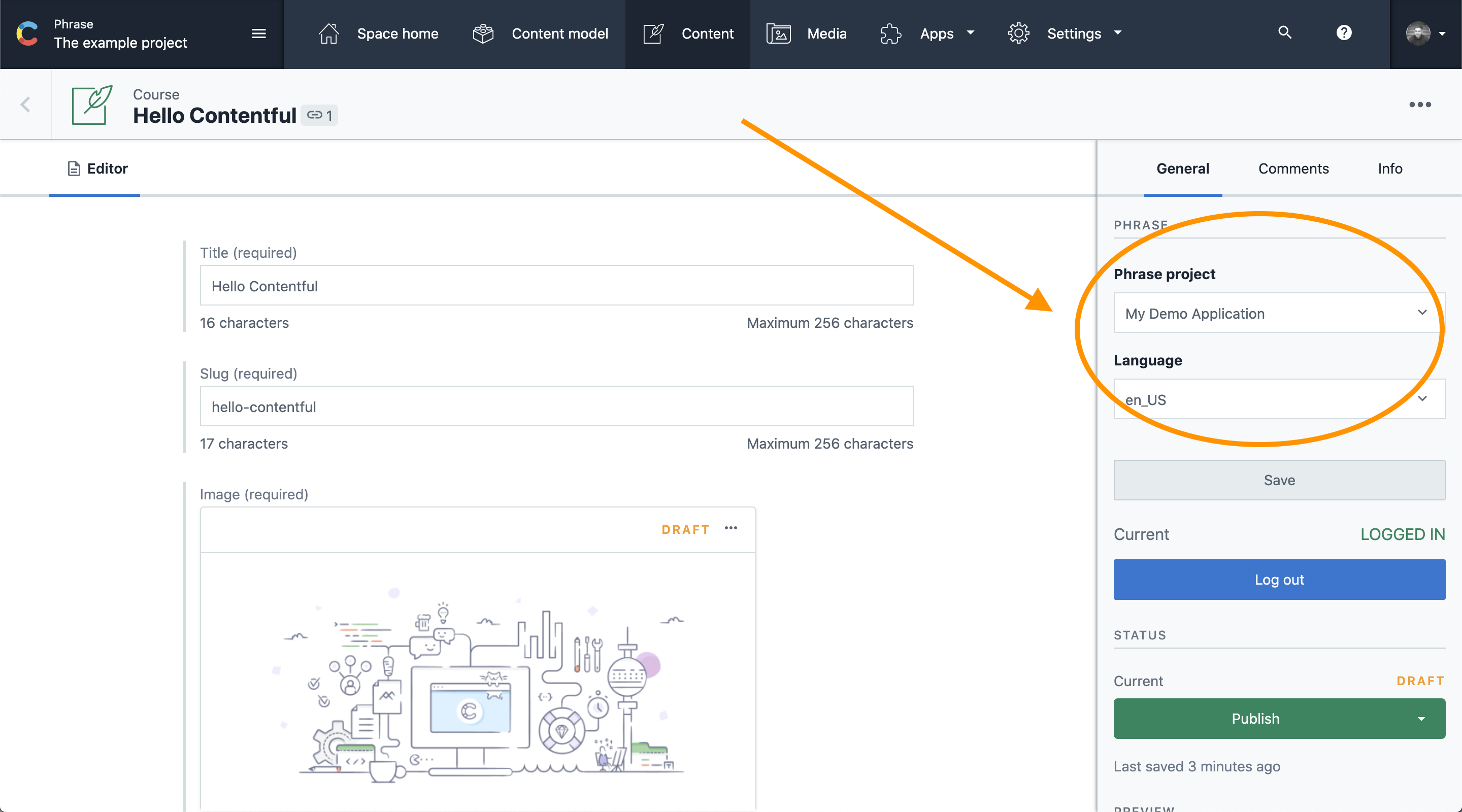Screen dimensions: 1462x812
Task: Click the user avatar picture
Action: point(1418,33)
